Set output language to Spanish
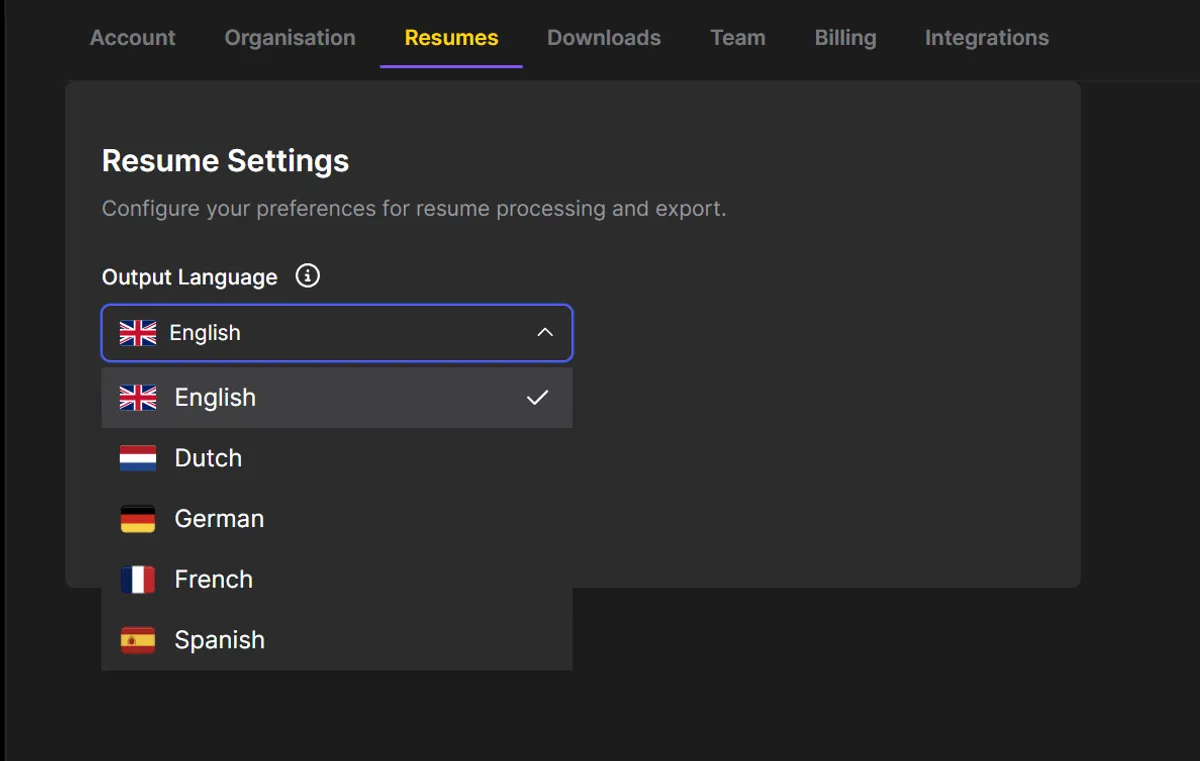1200x761 pixels. (x=219, y=640)
